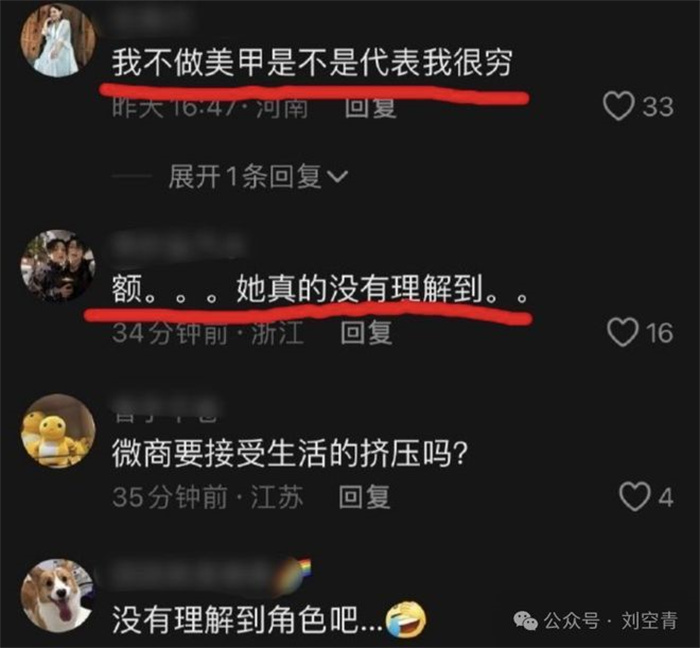Reply to the 江苏 comment
The height and width of the screenshot is (648, 700).
coord(364,497)
